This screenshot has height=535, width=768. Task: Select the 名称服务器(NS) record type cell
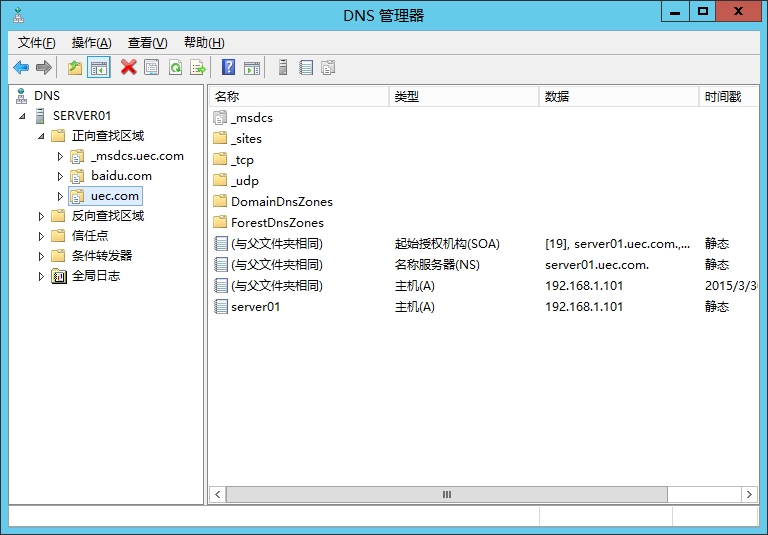tap(437, 265)
